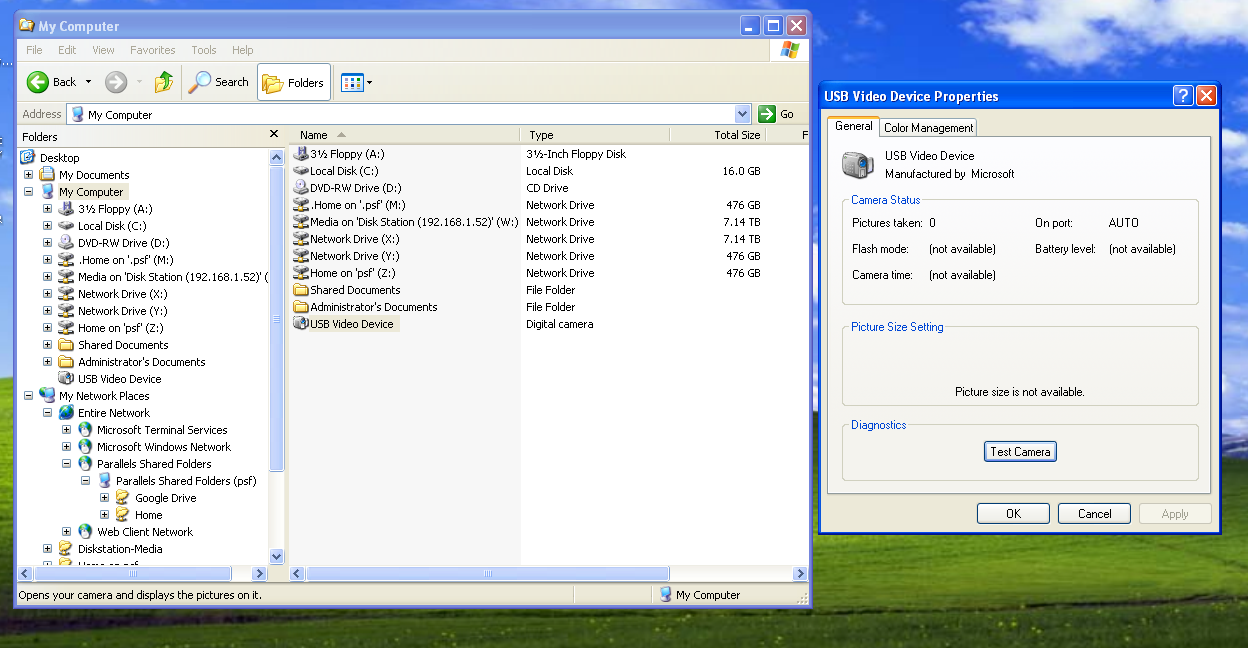Click the Go button beside address bar

coord(777,114)
